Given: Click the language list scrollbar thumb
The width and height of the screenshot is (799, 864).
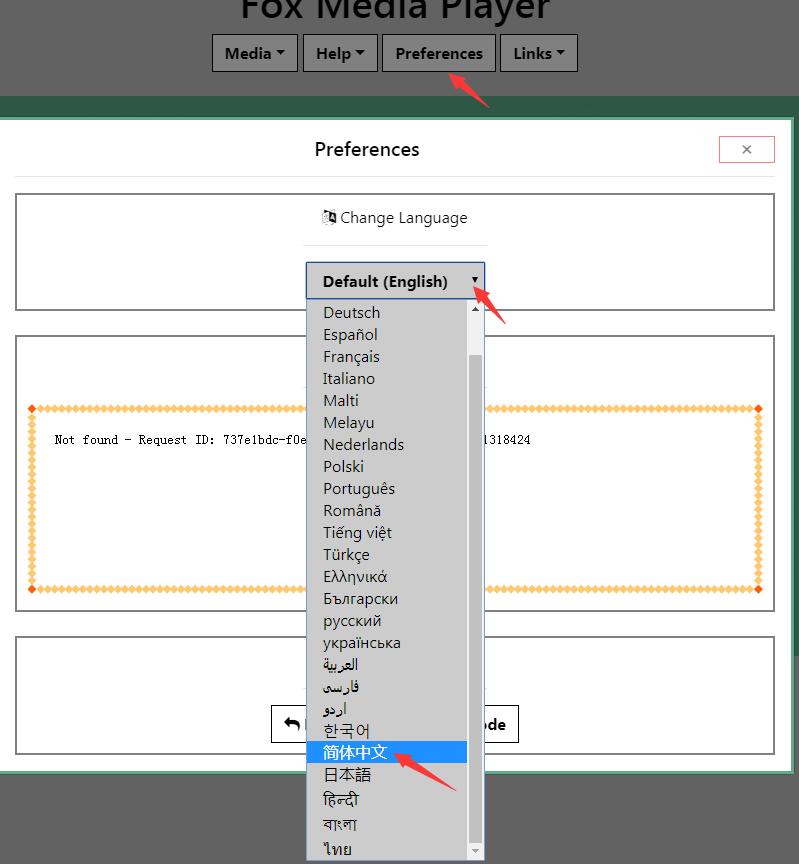Looking at the screenshot, I should [475, 598].
